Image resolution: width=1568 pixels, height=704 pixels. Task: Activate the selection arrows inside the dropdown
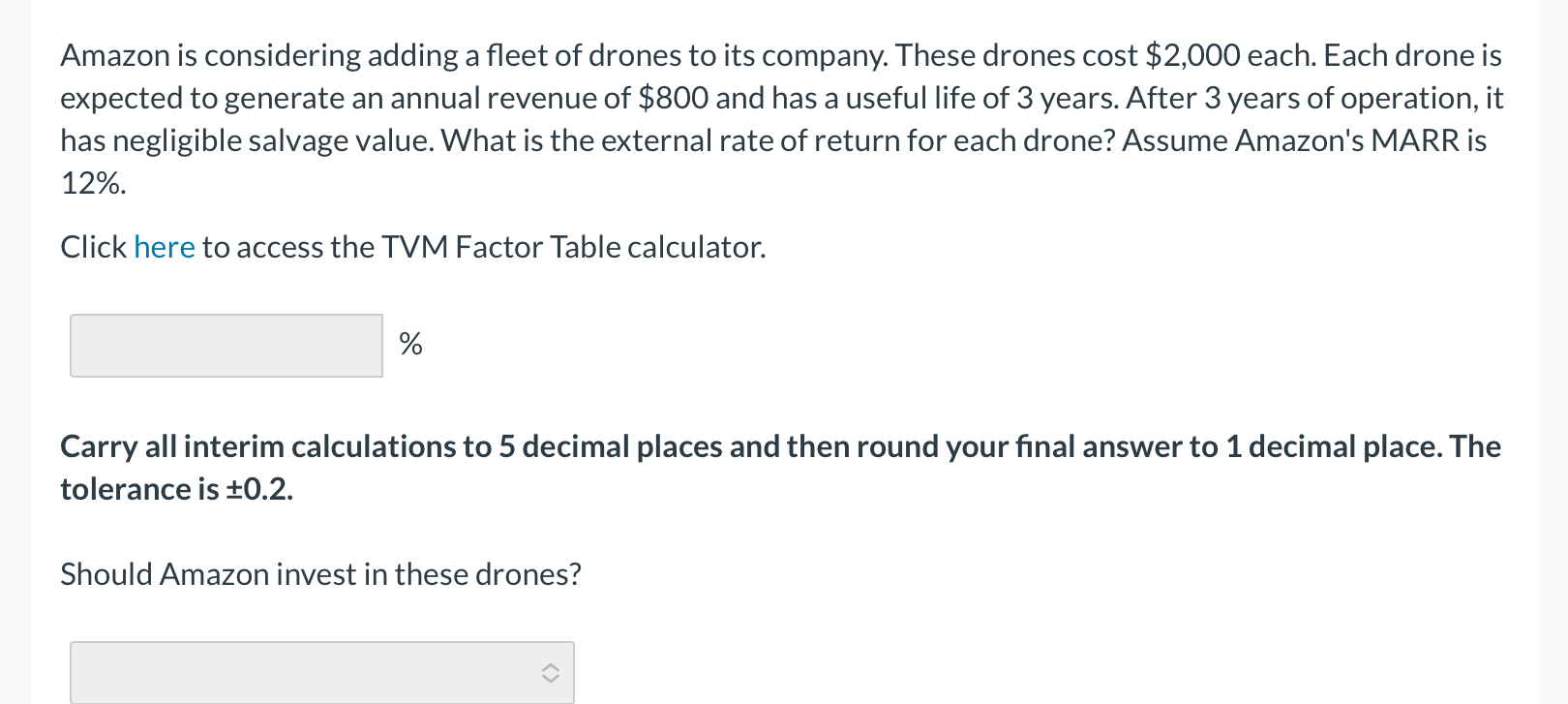point(549,672)
